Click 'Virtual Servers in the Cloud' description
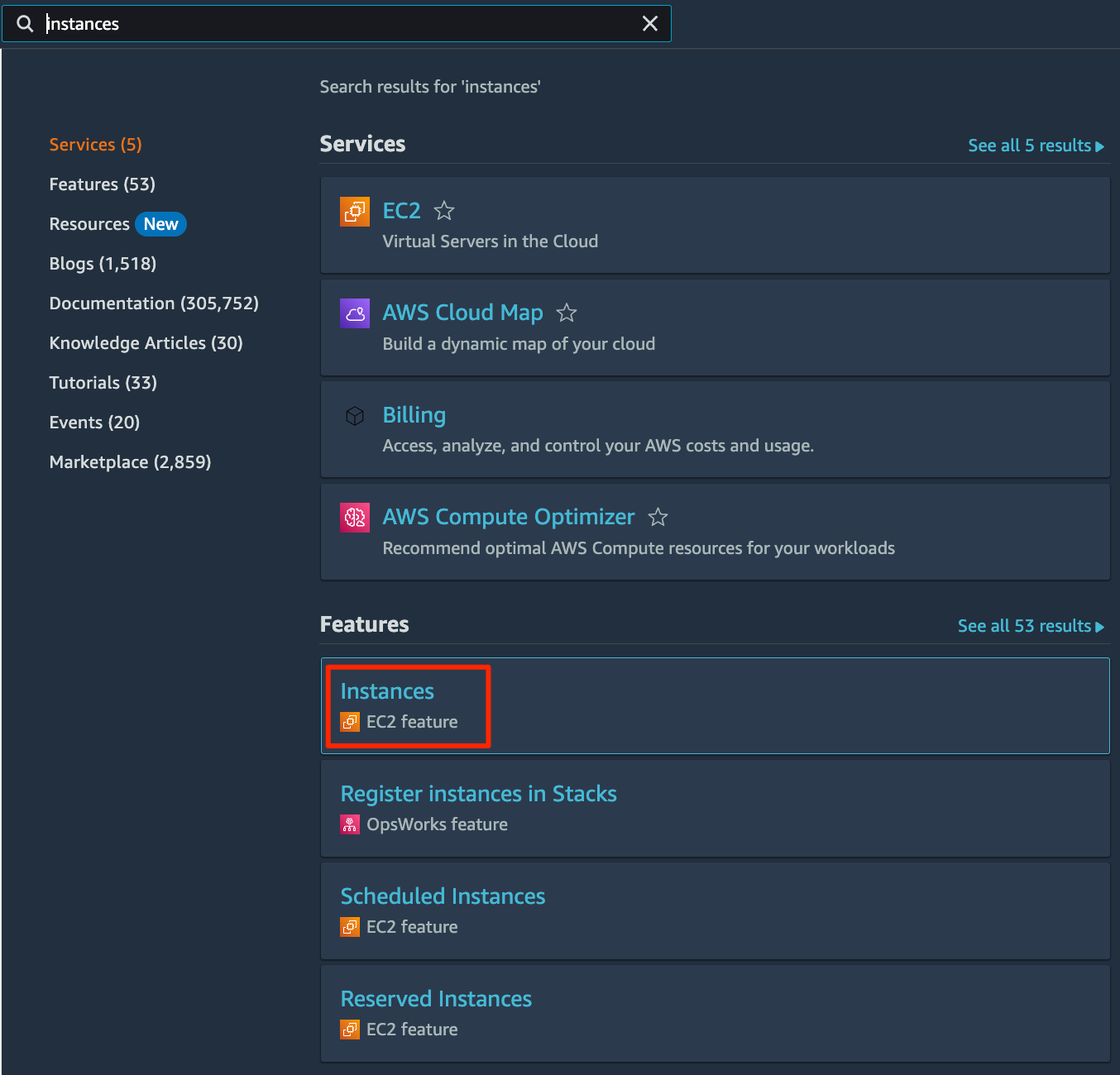This screenshot has height=1075, width=1120. tap(491, 241)
